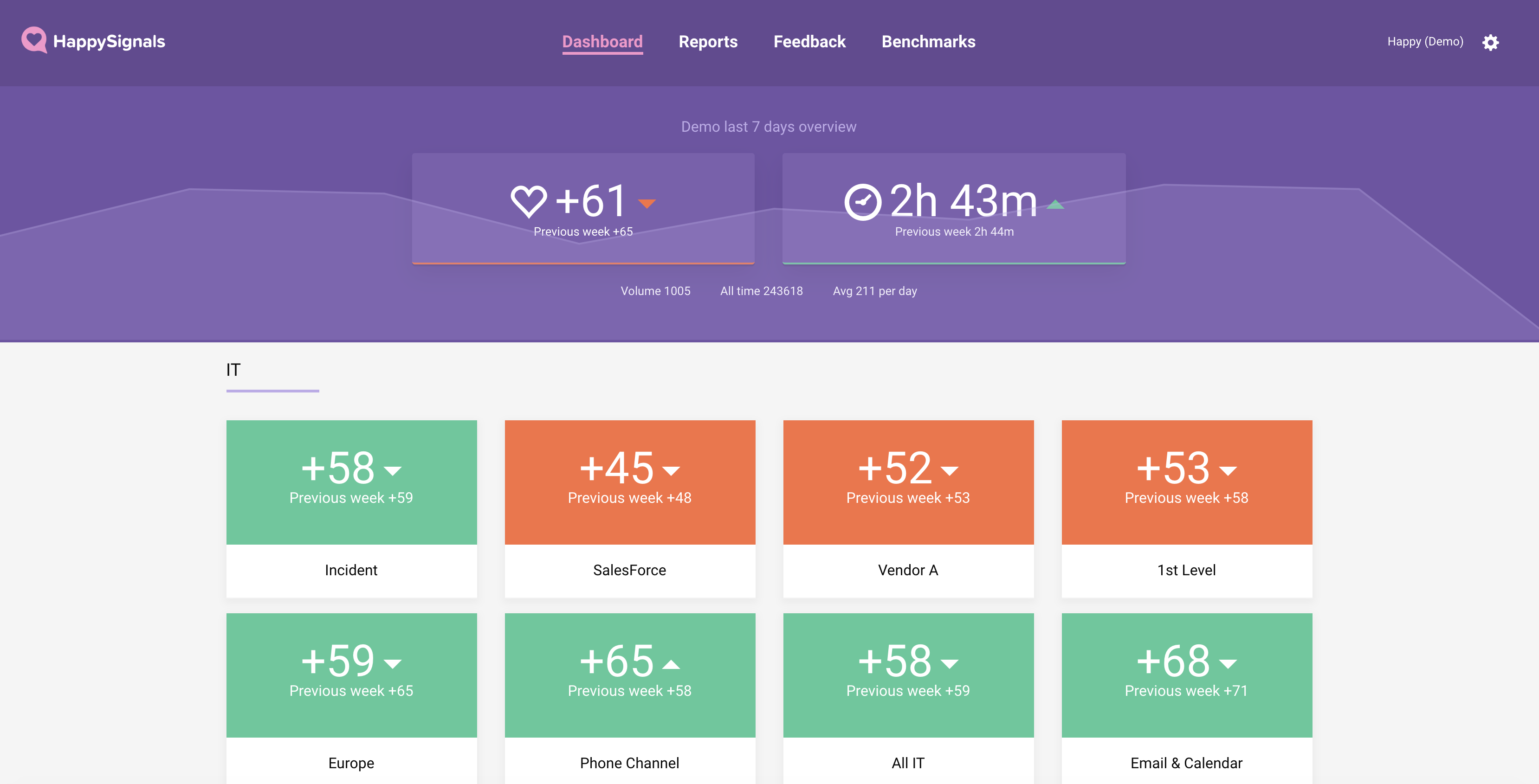Switch to the Reports tab

(x=708, y=42)
